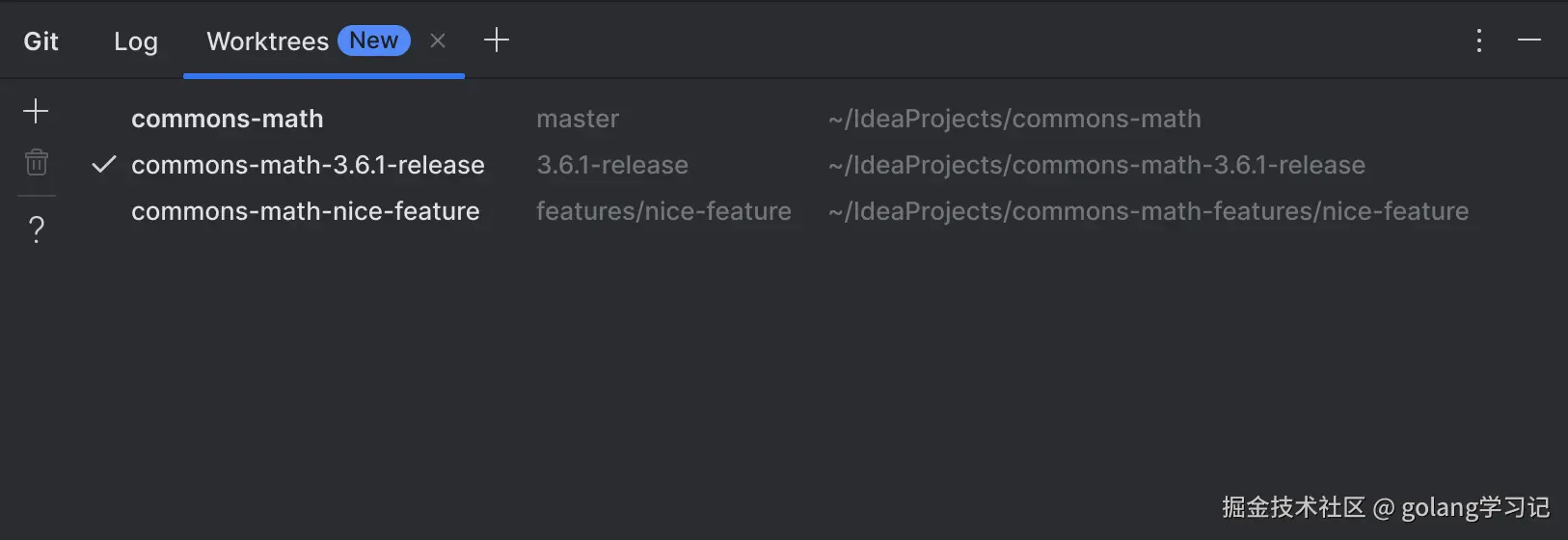Click the New badge on the Worktrees tab
This screenshot has width=1568, height=540.
pos(374,40)
